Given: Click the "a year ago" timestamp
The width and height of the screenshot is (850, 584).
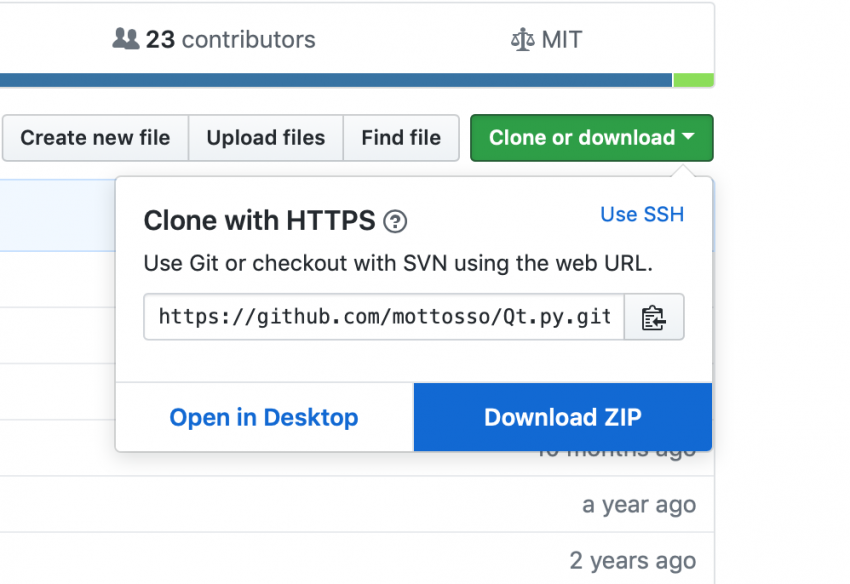Looking at the screenshot, I should pos(639,506).
